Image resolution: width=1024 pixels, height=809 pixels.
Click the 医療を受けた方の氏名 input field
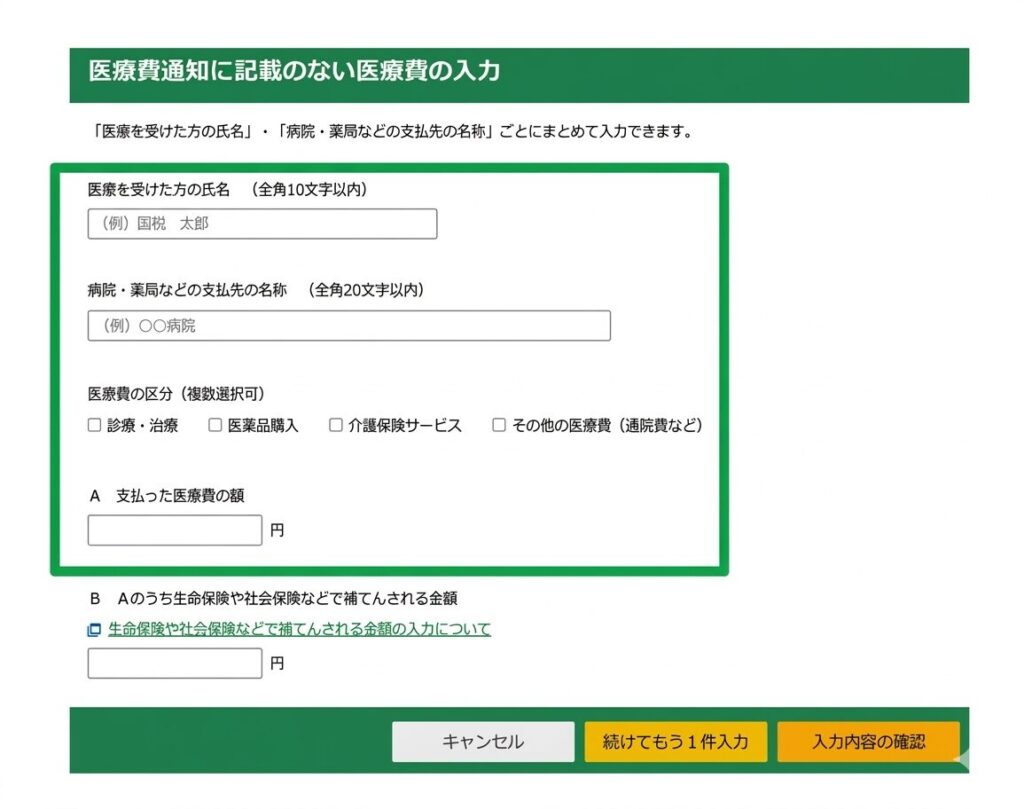pos(262,224)
